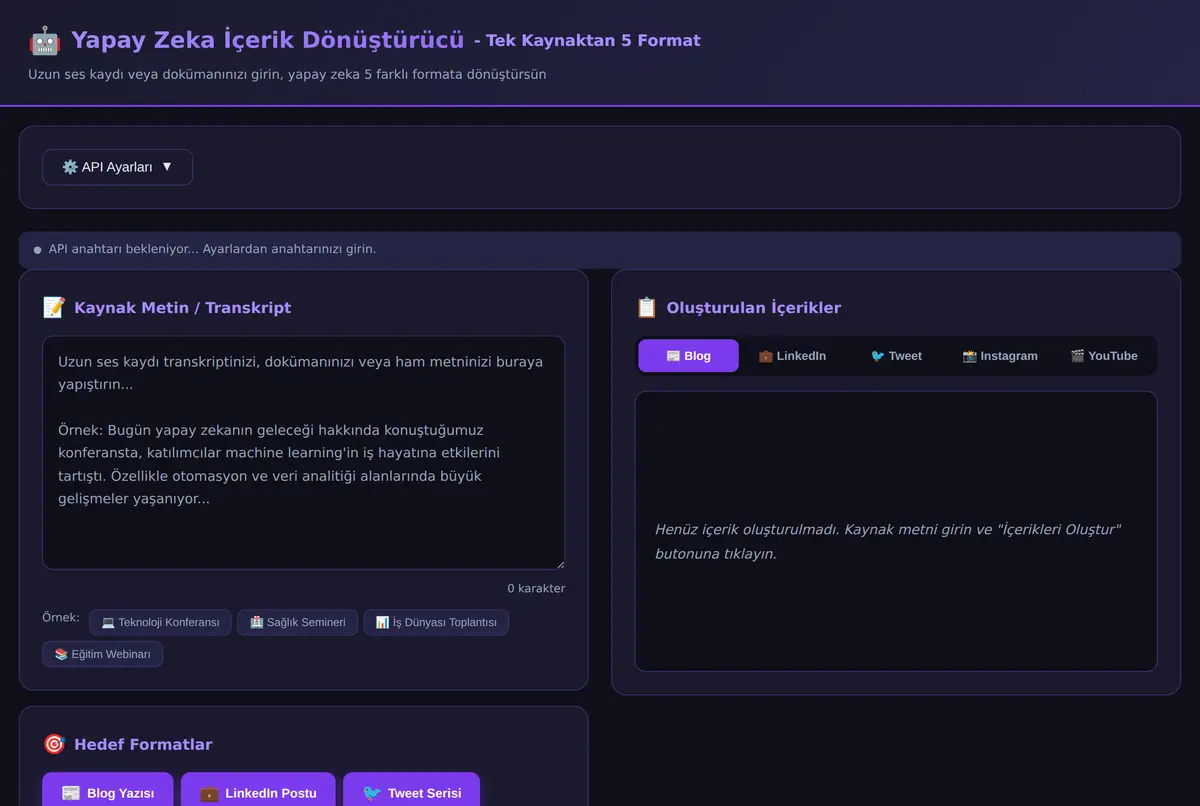Switch to the Blog output tab
The image size is (1200, 806).
tap(688, 356)
